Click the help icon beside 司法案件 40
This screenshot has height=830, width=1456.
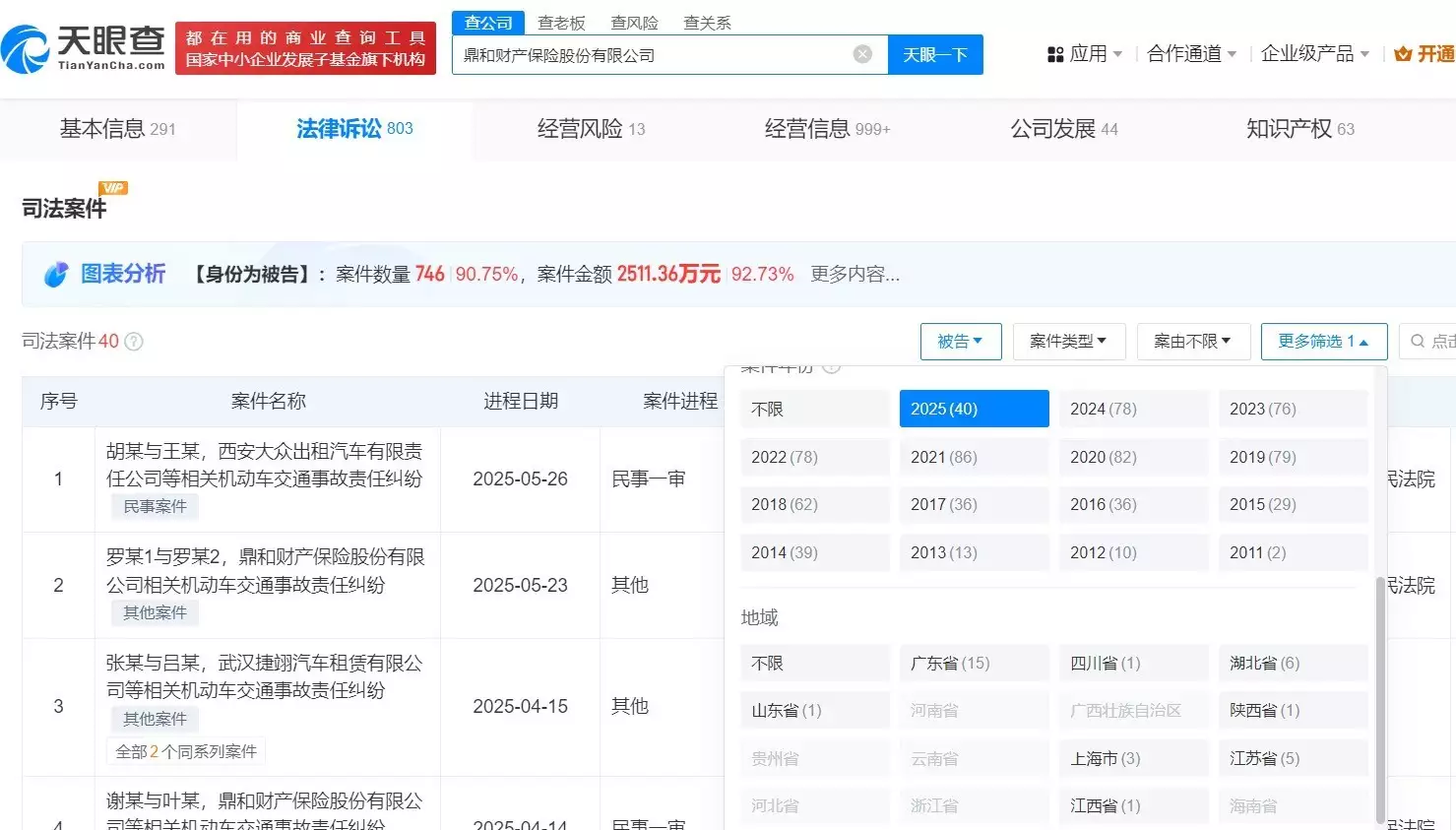(x=134, y=342)
